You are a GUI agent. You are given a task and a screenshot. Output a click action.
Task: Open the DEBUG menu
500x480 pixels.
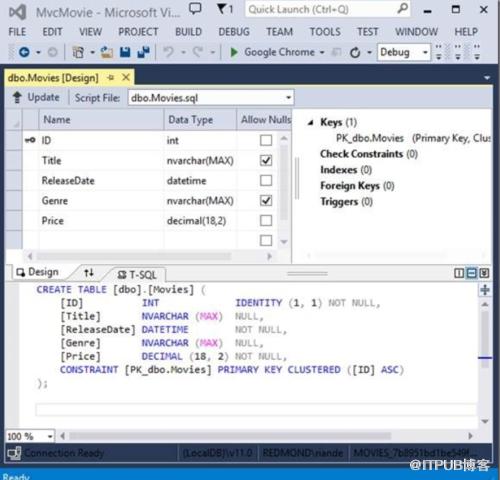234,32
